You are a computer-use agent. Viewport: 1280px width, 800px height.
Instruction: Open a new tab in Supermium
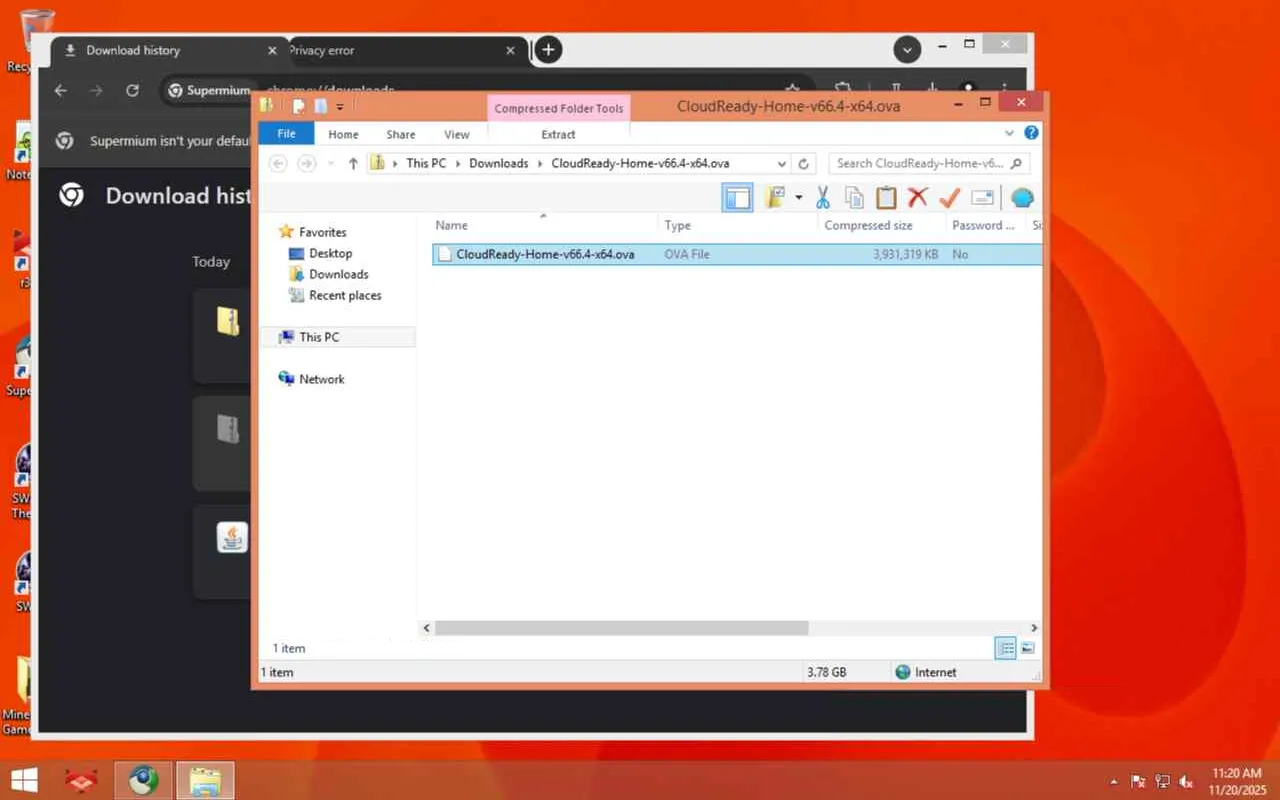(548, 49)
